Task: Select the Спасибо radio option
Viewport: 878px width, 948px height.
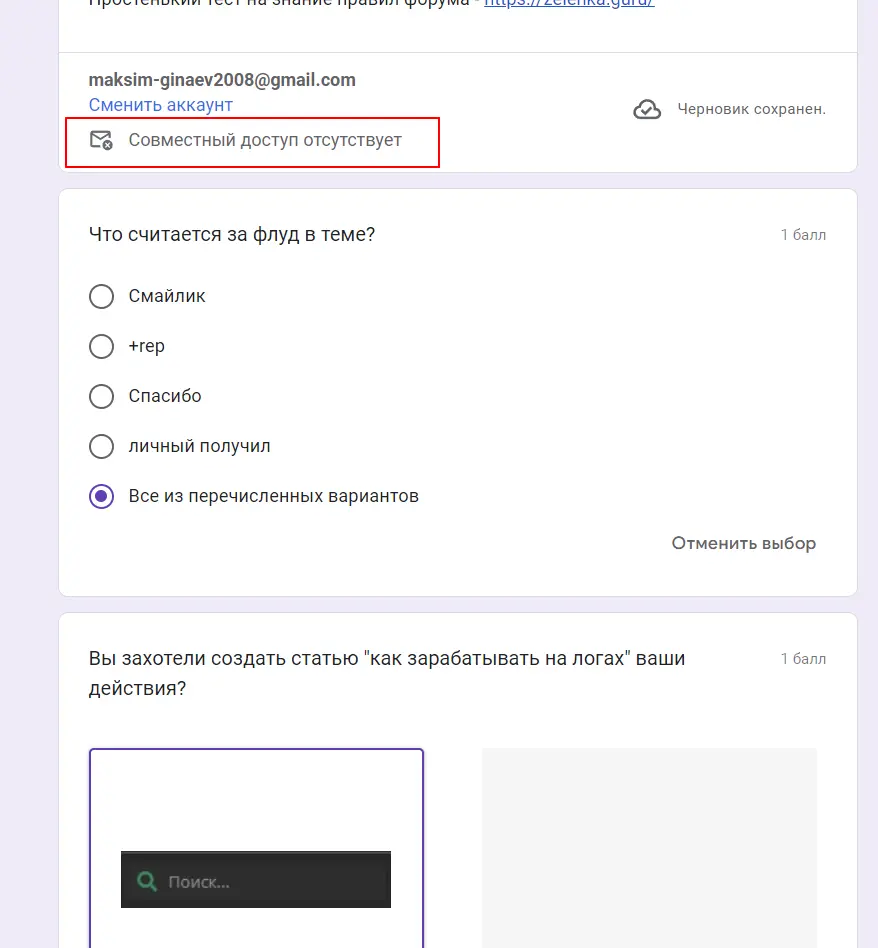Action: [102, 397]
